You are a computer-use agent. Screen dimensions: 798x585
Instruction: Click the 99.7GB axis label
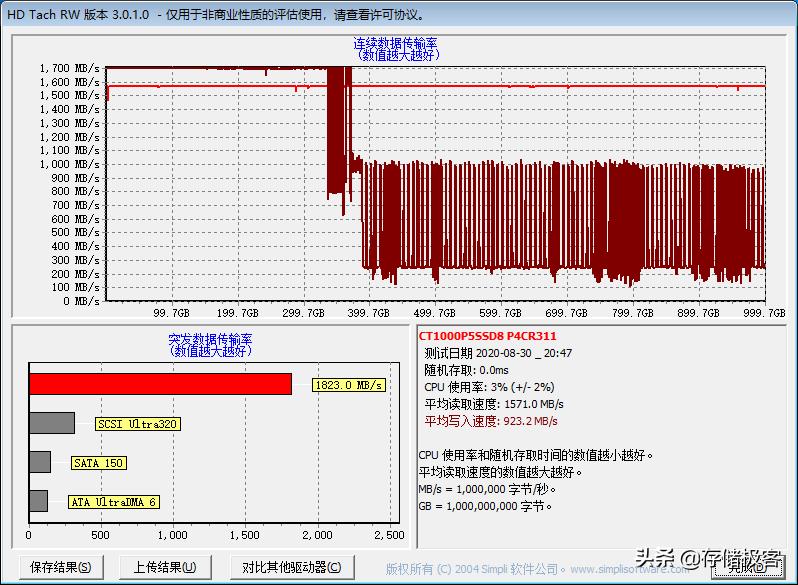click(x=171, y=313)
